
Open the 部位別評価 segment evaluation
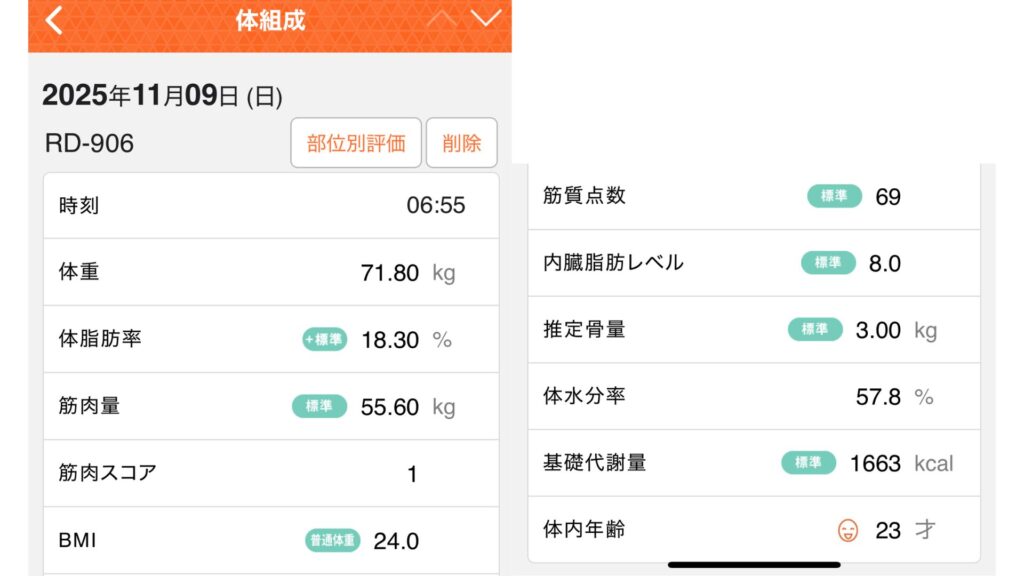click(x=356, y=143)
